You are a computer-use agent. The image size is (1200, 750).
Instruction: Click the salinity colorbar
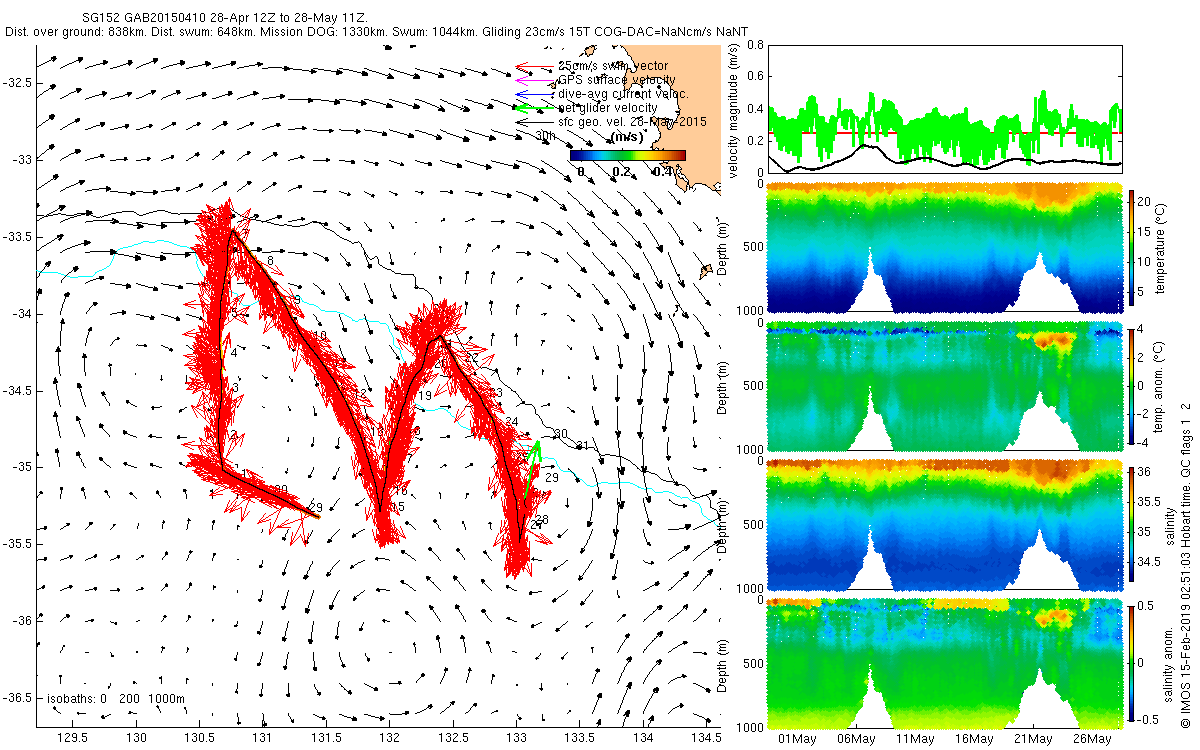coord(1131,525)
